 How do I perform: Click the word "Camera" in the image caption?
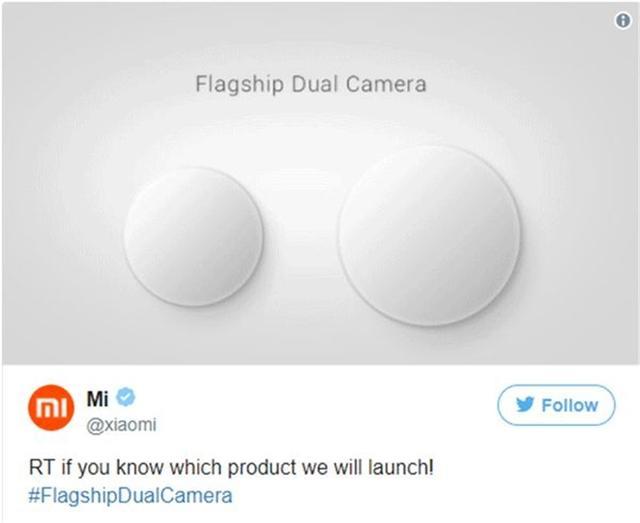tap(386, 84)
